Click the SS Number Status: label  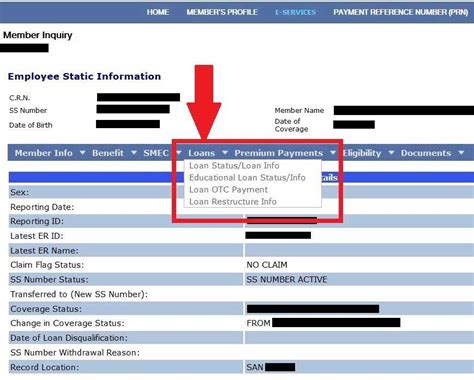pos(49,279)
